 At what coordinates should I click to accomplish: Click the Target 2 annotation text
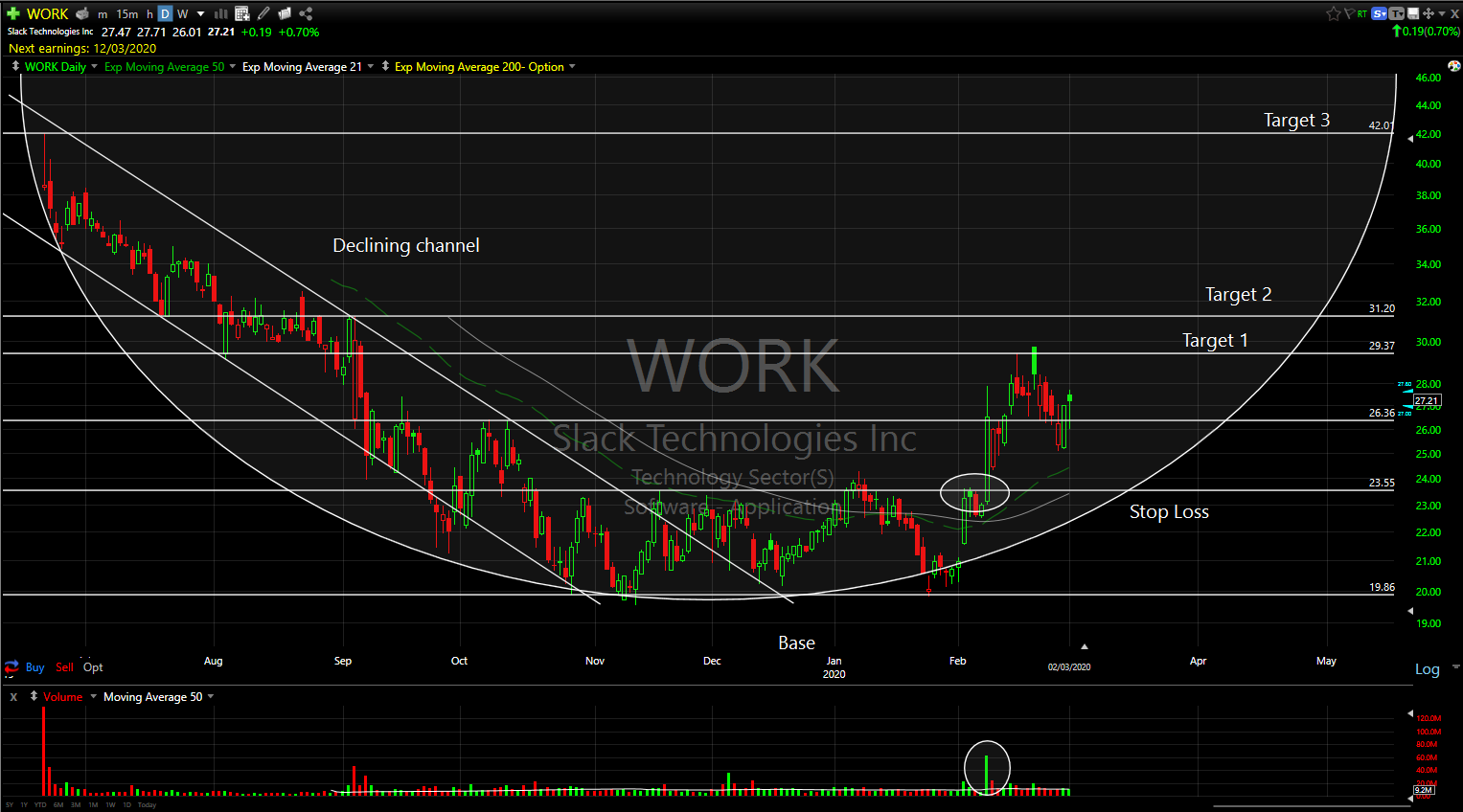click(x=1238, y=294)
